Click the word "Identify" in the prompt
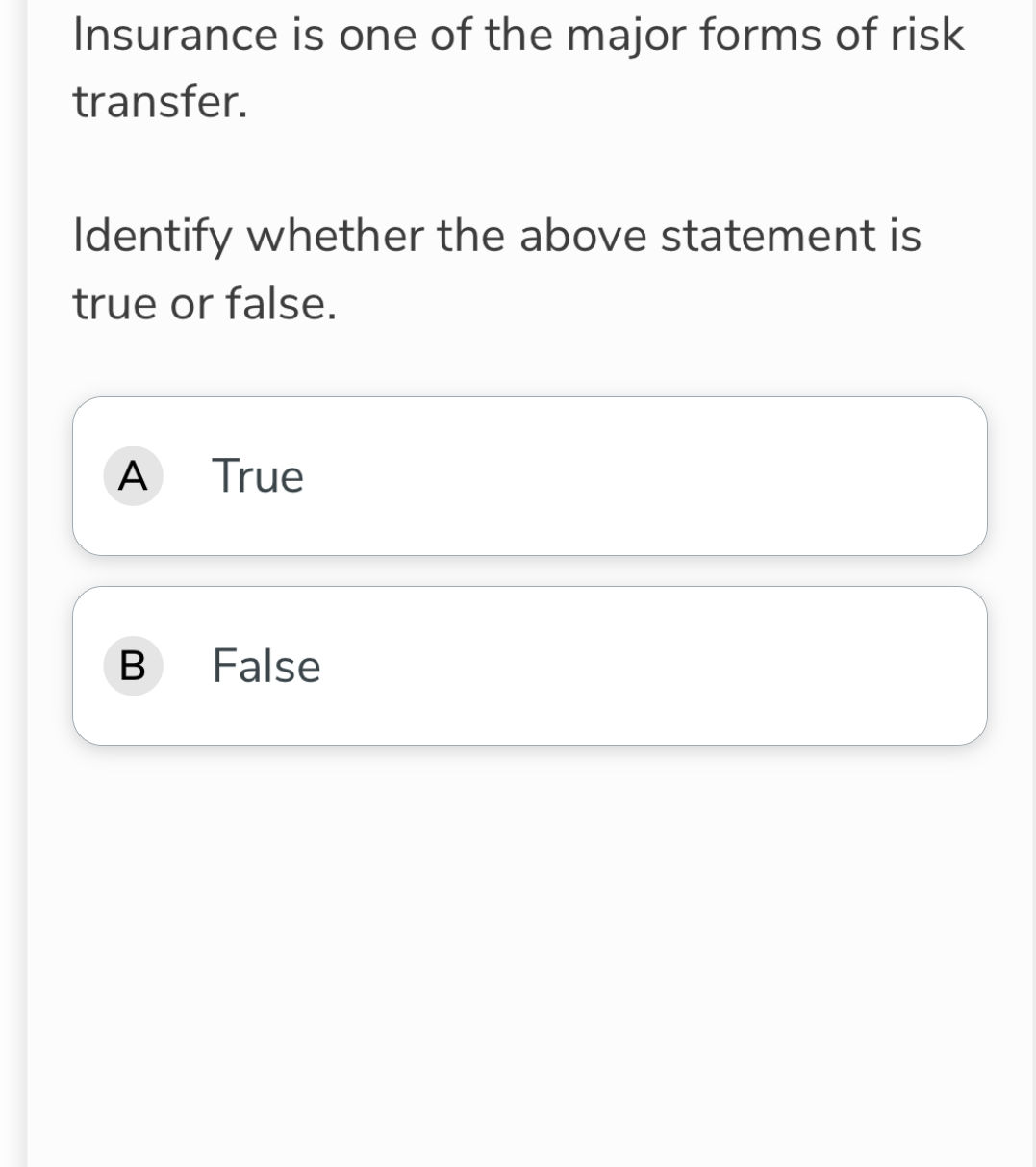 point(153,237)
